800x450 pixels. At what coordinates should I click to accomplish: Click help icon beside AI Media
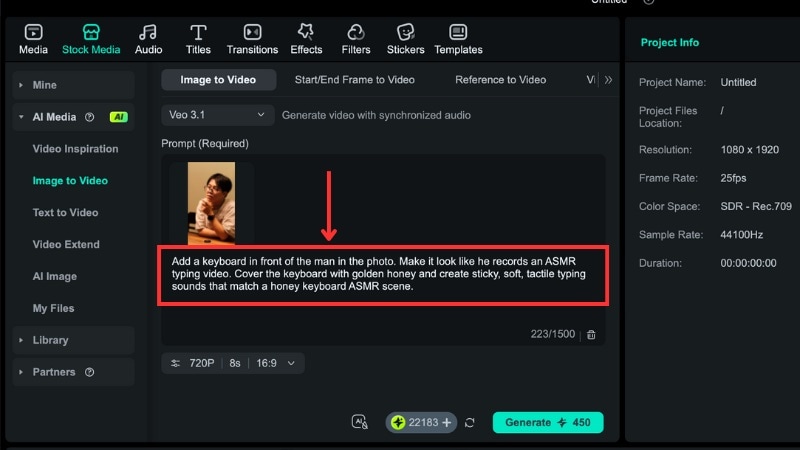click(x=90, y=117)
